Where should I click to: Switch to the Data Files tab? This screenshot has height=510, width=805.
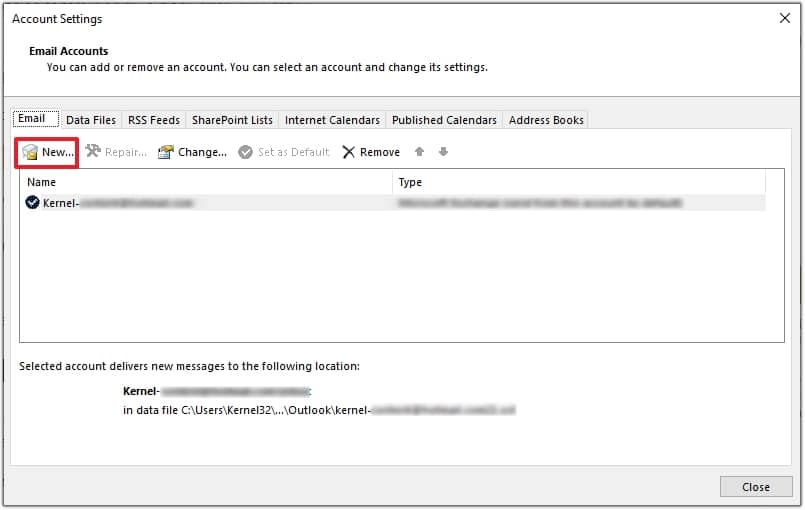click(x=91, y=120)
